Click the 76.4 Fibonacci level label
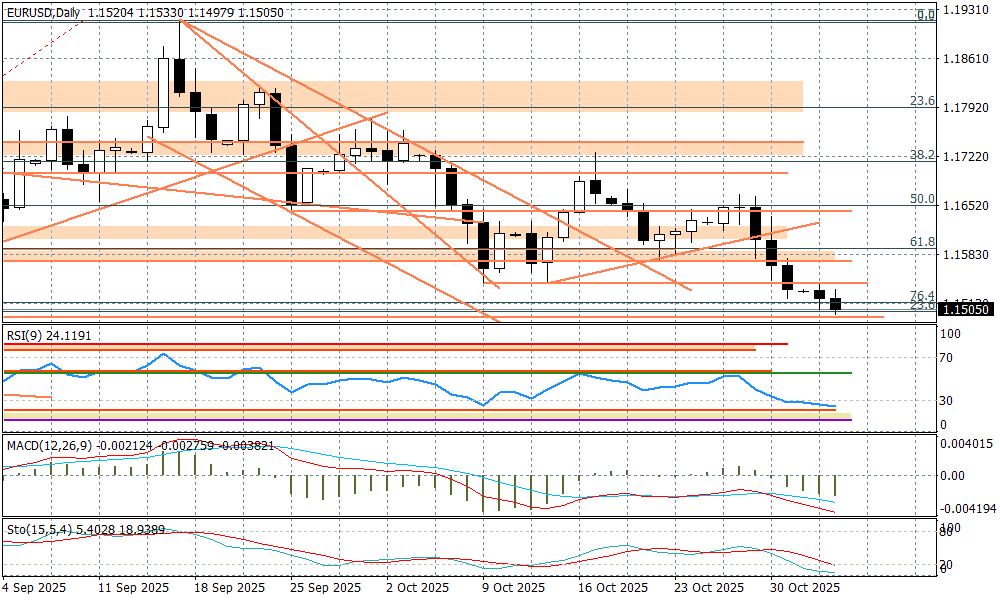 click(922, 296)
